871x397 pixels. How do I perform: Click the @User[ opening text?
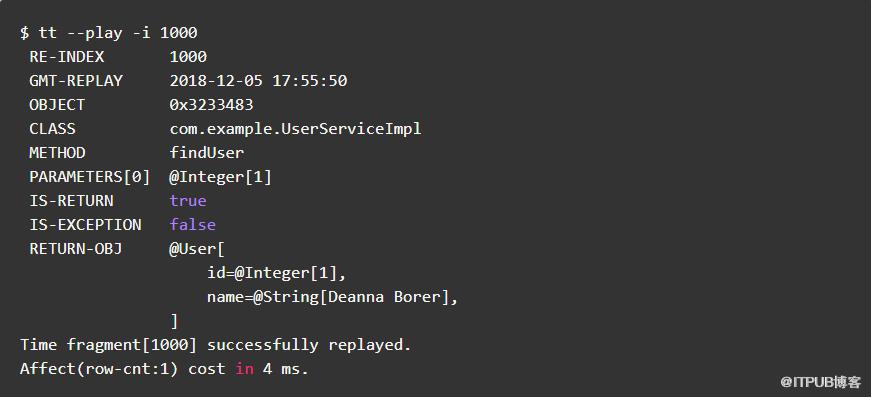coord(197,249)
